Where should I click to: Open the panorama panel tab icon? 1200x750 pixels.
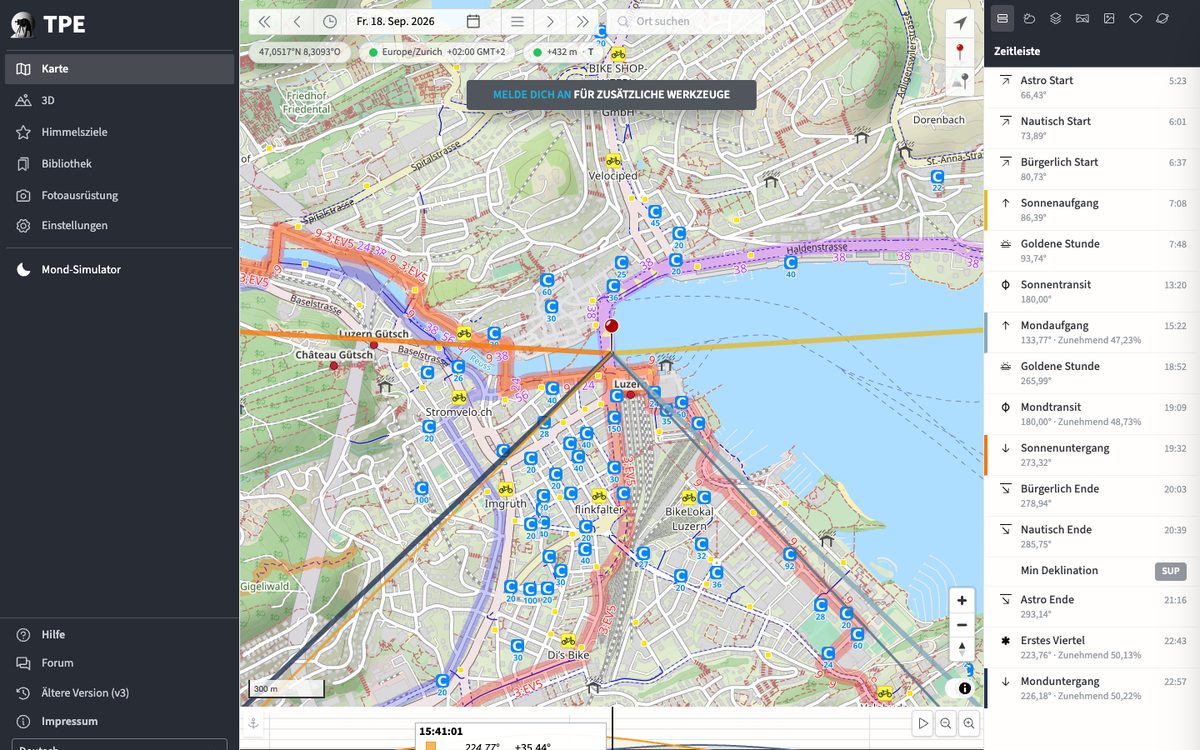(x=1082, y=18)
